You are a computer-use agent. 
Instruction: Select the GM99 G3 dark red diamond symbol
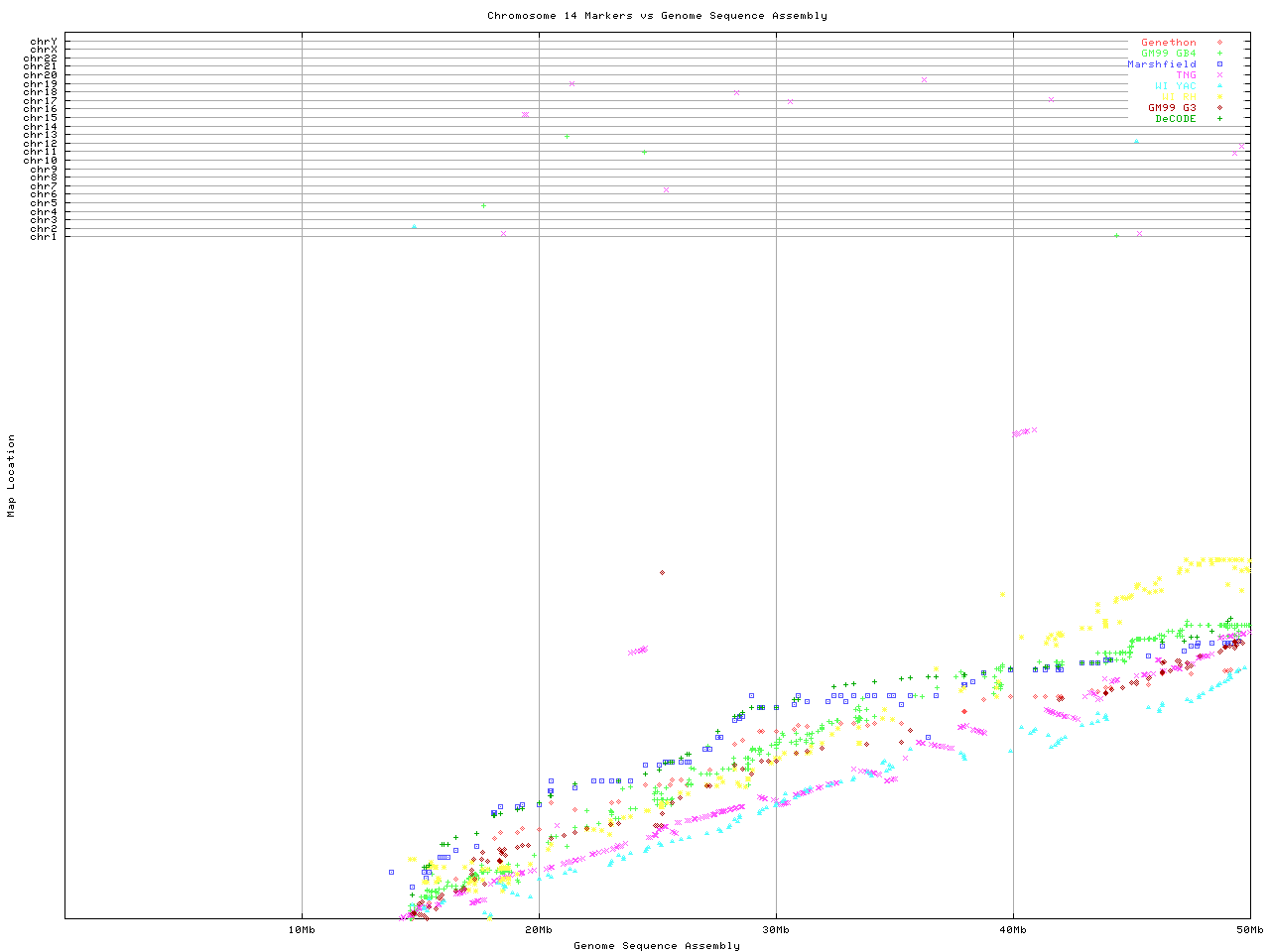(x=1219, y=108)
